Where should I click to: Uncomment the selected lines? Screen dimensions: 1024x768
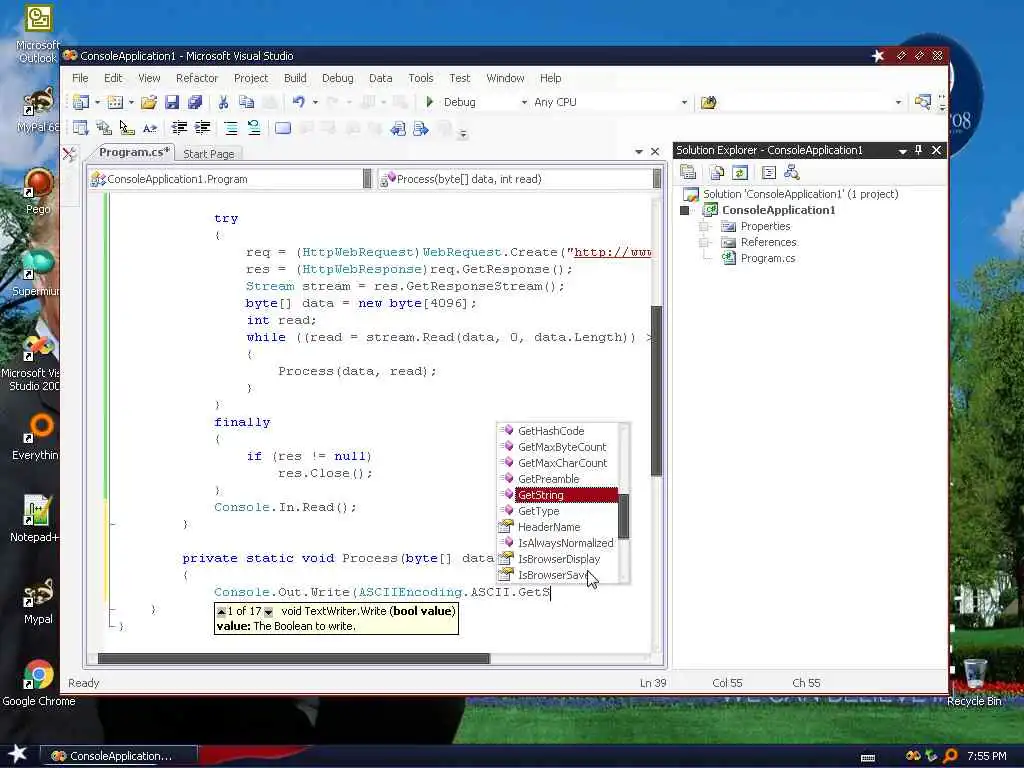coord(253,128)
